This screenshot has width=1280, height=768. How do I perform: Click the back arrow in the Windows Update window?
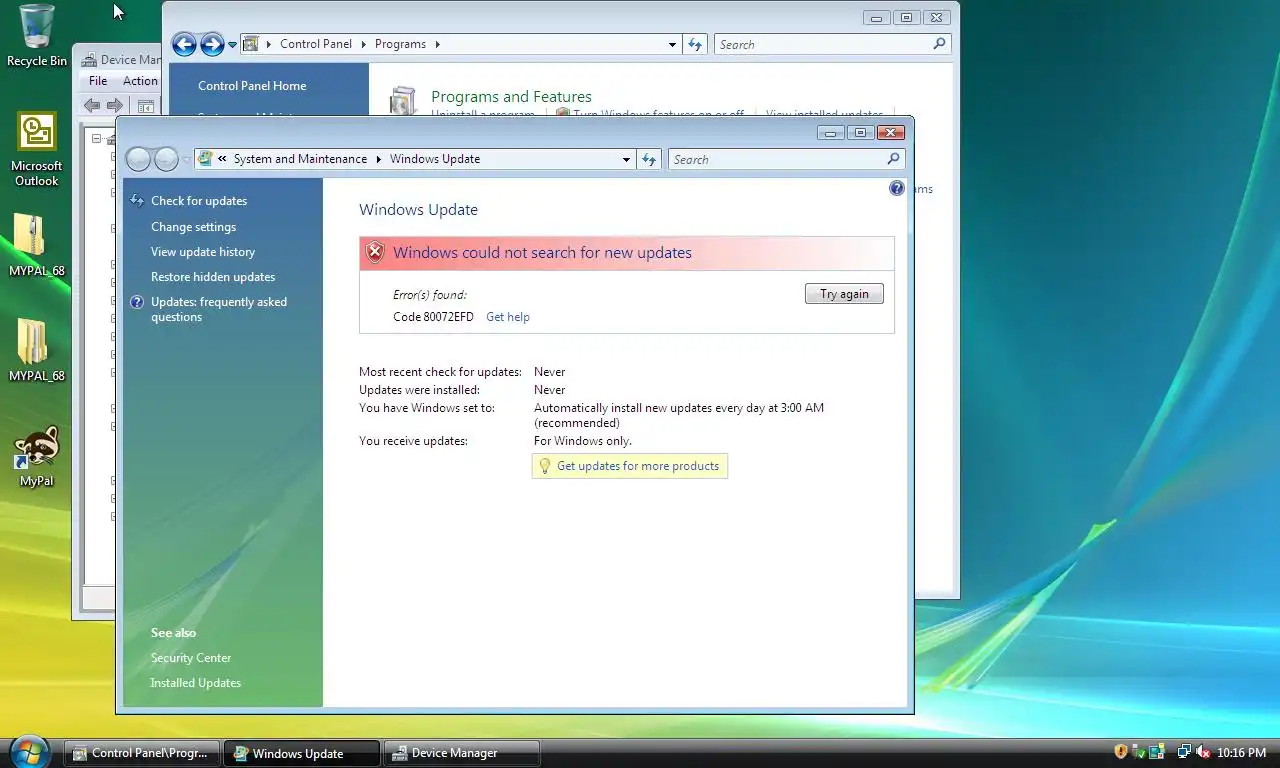point(139,159)
